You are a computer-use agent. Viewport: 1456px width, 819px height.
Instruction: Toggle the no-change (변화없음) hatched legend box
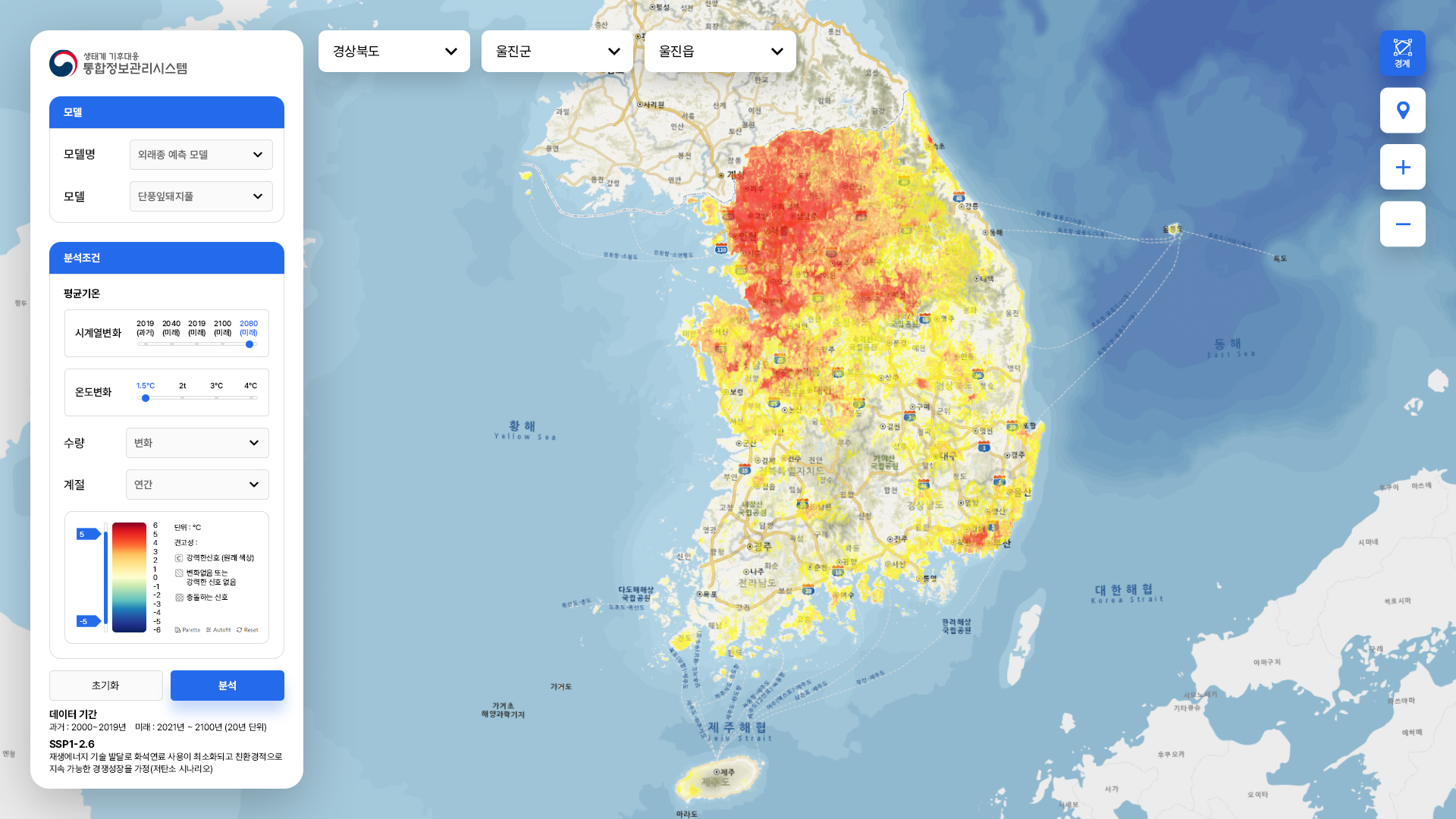tap(179, 573)
